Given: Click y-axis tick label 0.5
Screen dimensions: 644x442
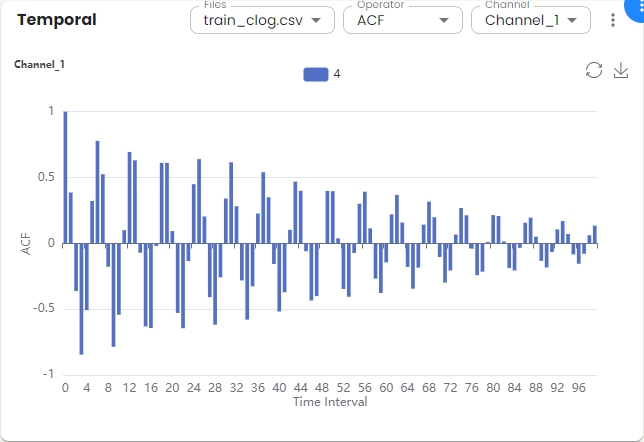Looking at the screenshot, I should coord(46,177).
